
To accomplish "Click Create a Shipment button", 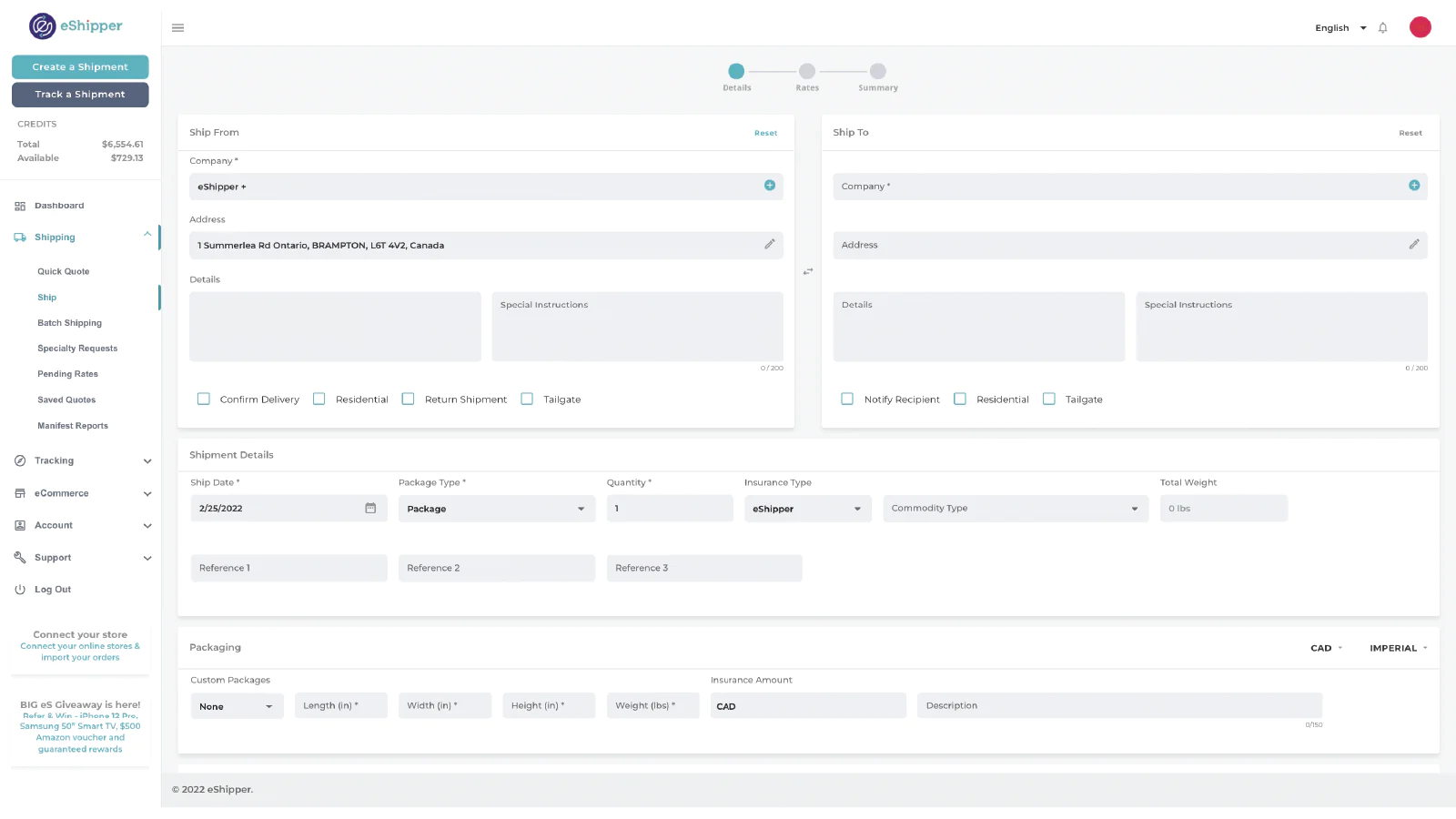I will [x=80, y=66].
